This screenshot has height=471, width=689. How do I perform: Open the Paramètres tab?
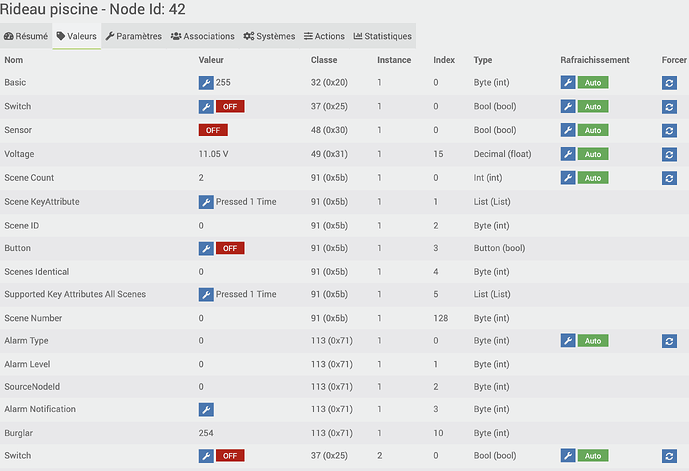coord(134,36)
